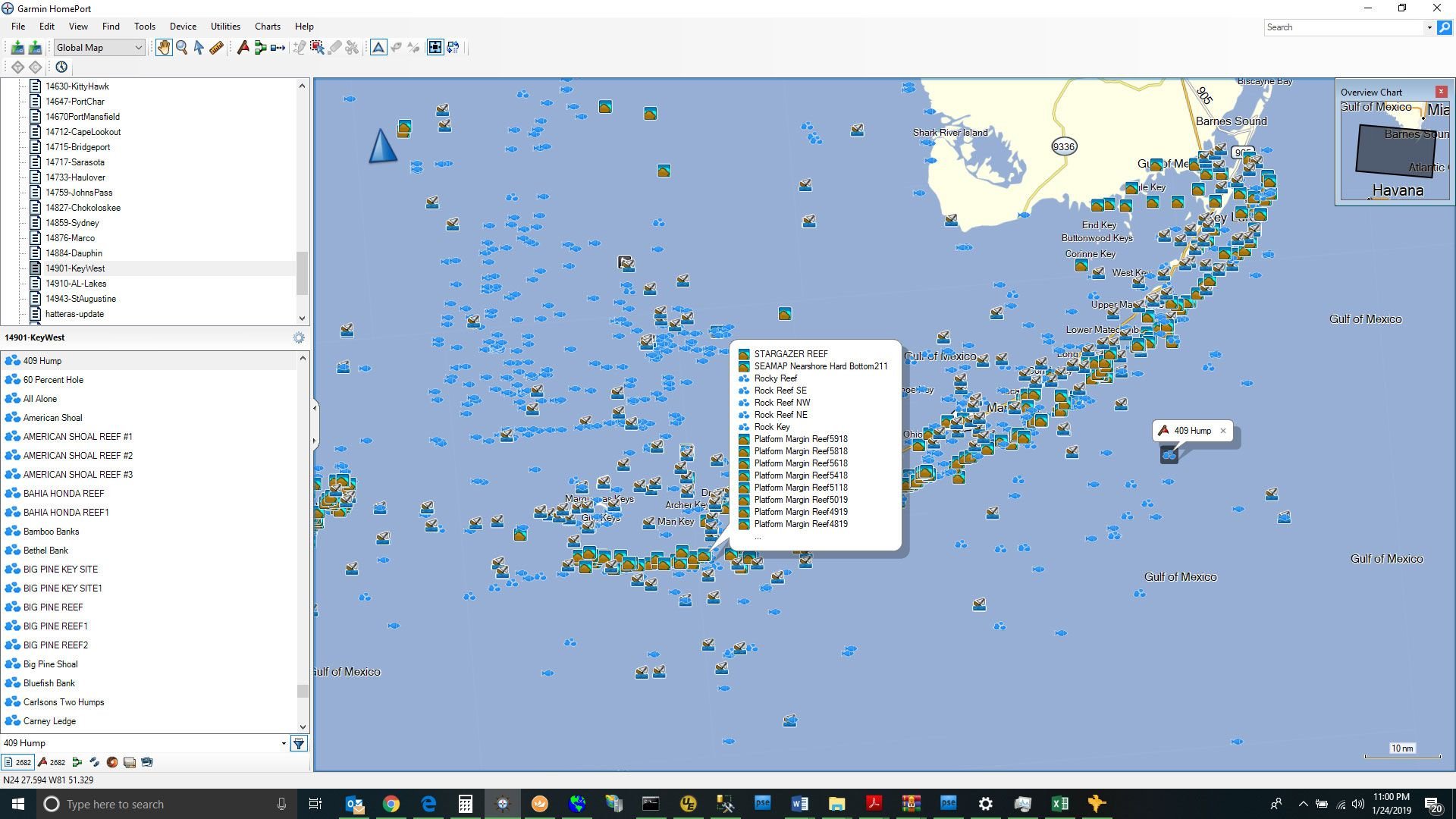Click the Search input field

(1345, 27)
